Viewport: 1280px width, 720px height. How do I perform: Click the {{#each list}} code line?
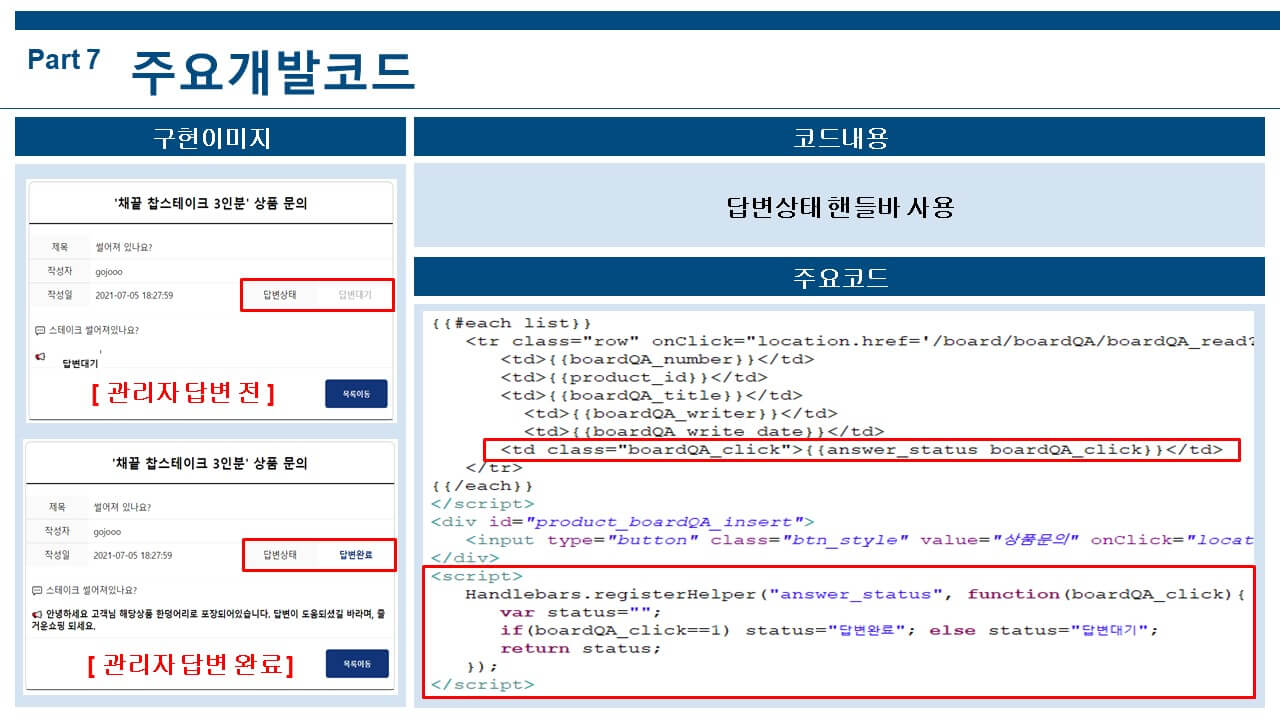pyautogui.click(x=512, y=323)
